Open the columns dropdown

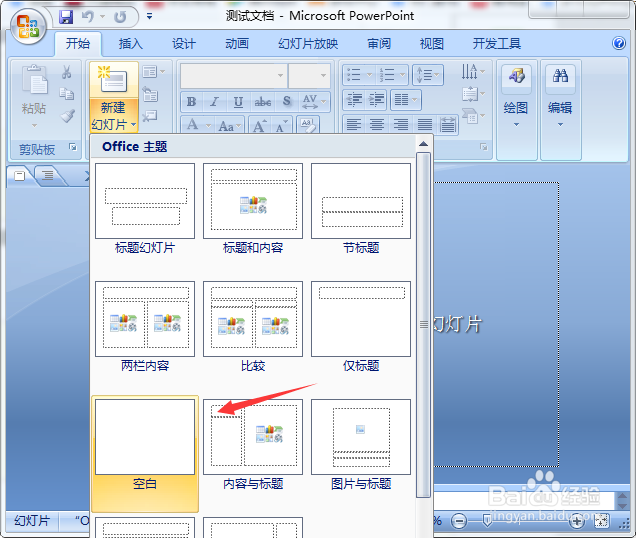(x=406, y=99)
